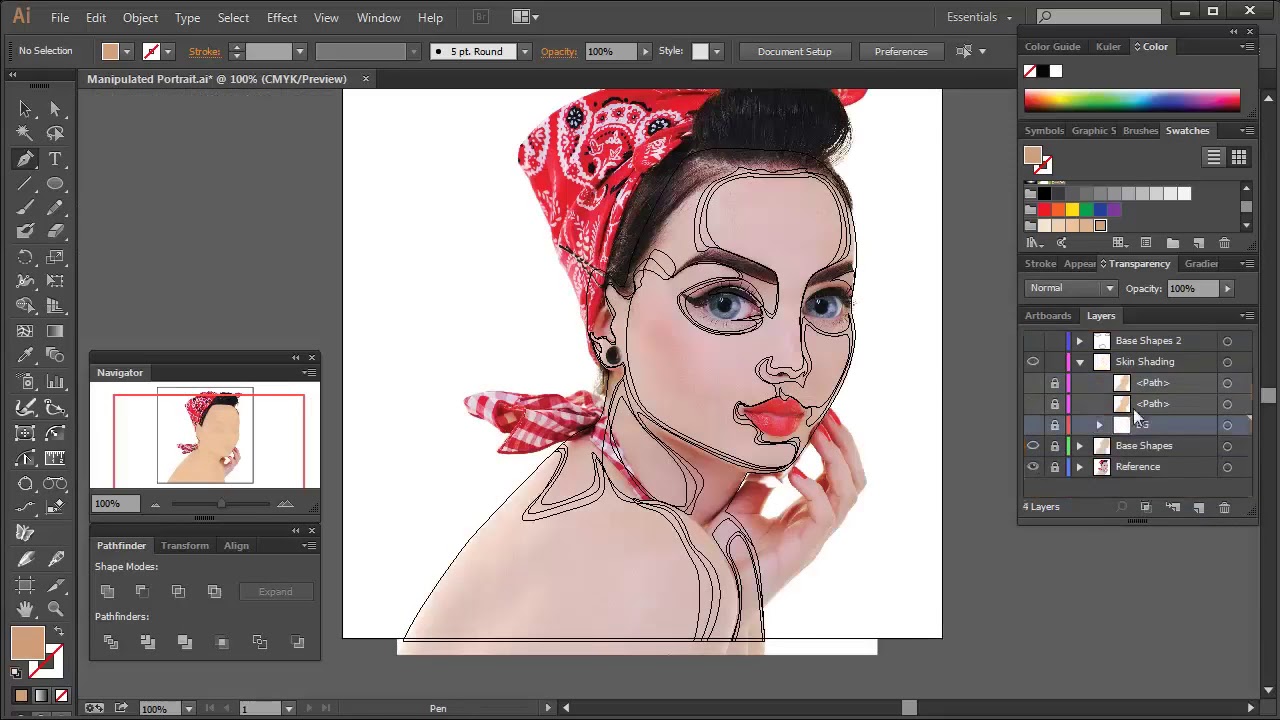
Task: Click the swatch grid view icon in Swatches panel
Action: tap(1238, 157)
